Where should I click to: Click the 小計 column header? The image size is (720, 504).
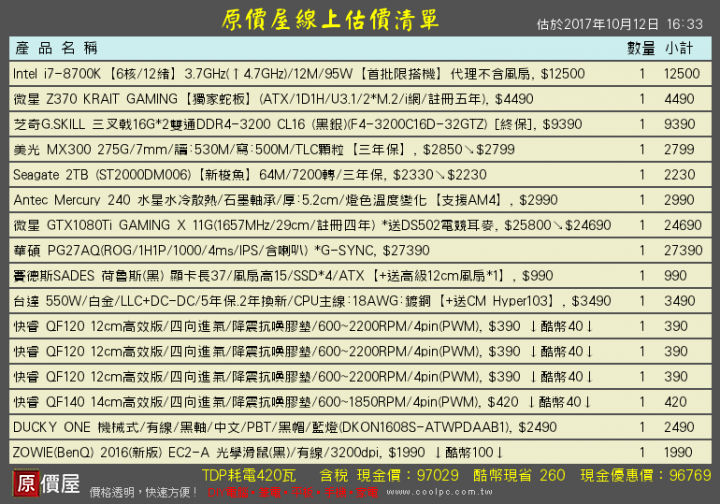pos(679,48)
